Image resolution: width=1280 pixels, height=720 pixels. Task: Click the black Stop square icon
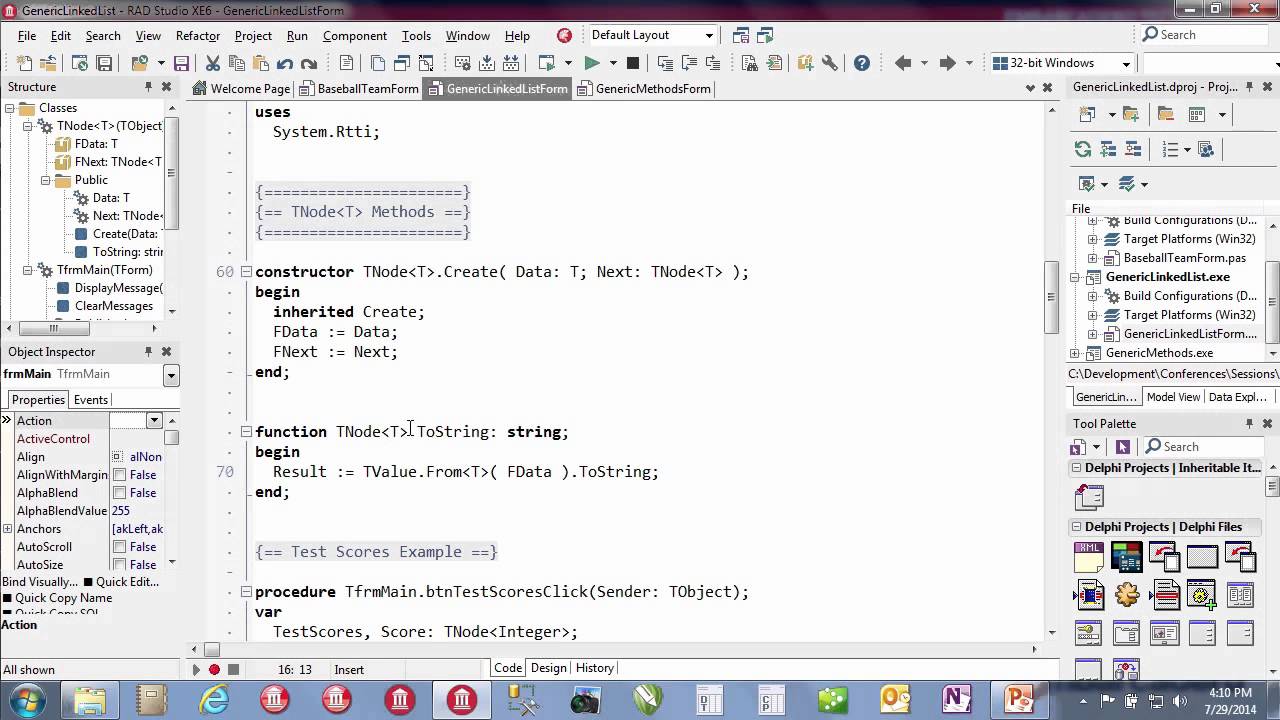pos(633,63)
